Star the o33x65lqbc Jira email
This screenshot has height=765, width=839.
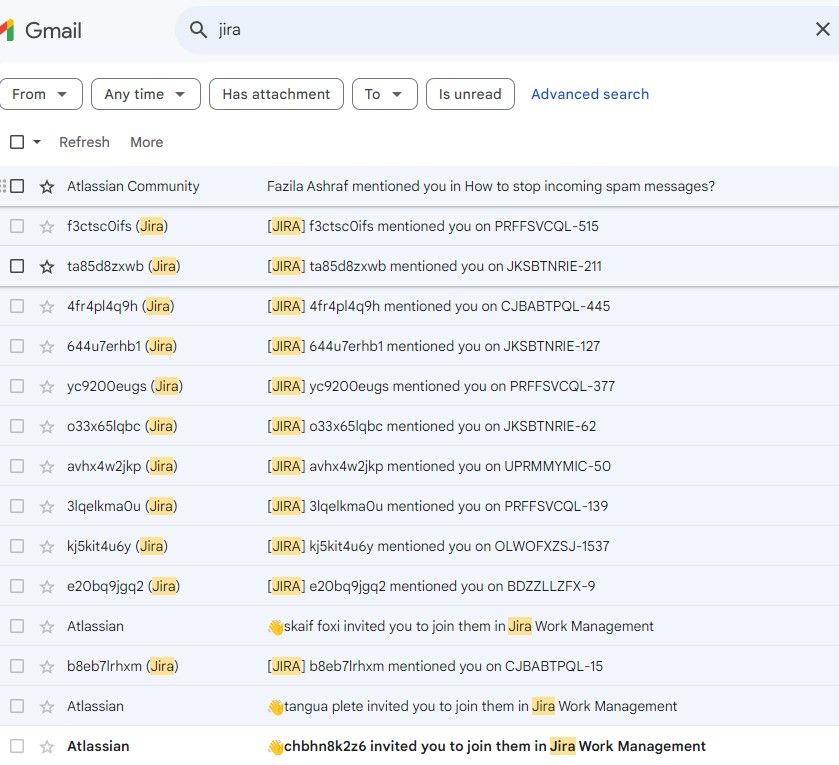(x=47, y=426)
